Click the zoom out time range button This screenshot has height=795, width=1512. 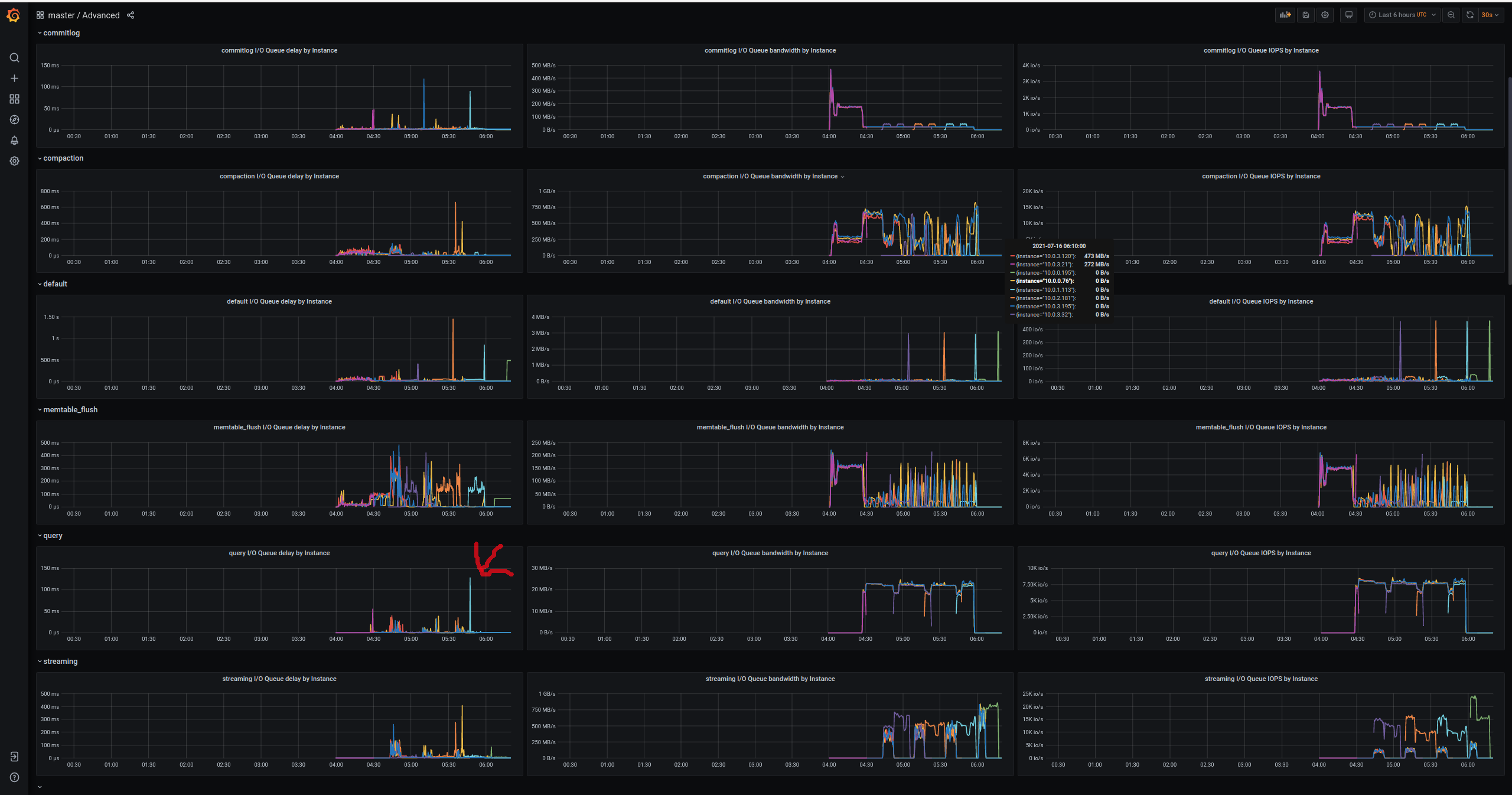click(1451, 15)
